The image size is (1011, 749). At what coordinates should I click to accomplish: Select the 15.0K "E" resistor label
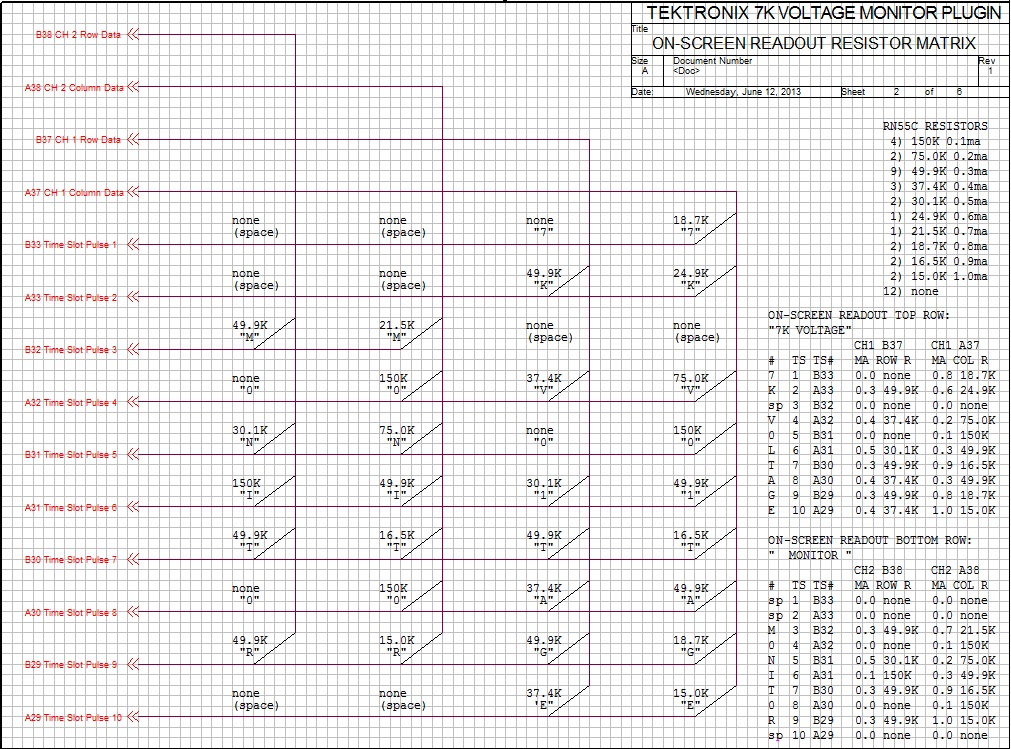coord(691,699)
